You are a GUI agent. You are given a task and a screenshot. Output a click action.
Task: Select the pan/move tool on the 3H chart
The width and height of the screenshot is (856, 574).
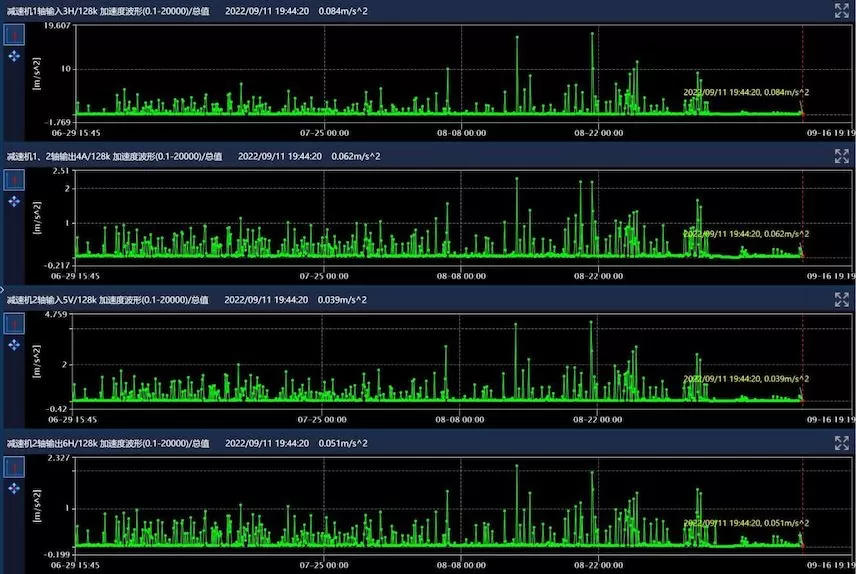click(14, 57)
